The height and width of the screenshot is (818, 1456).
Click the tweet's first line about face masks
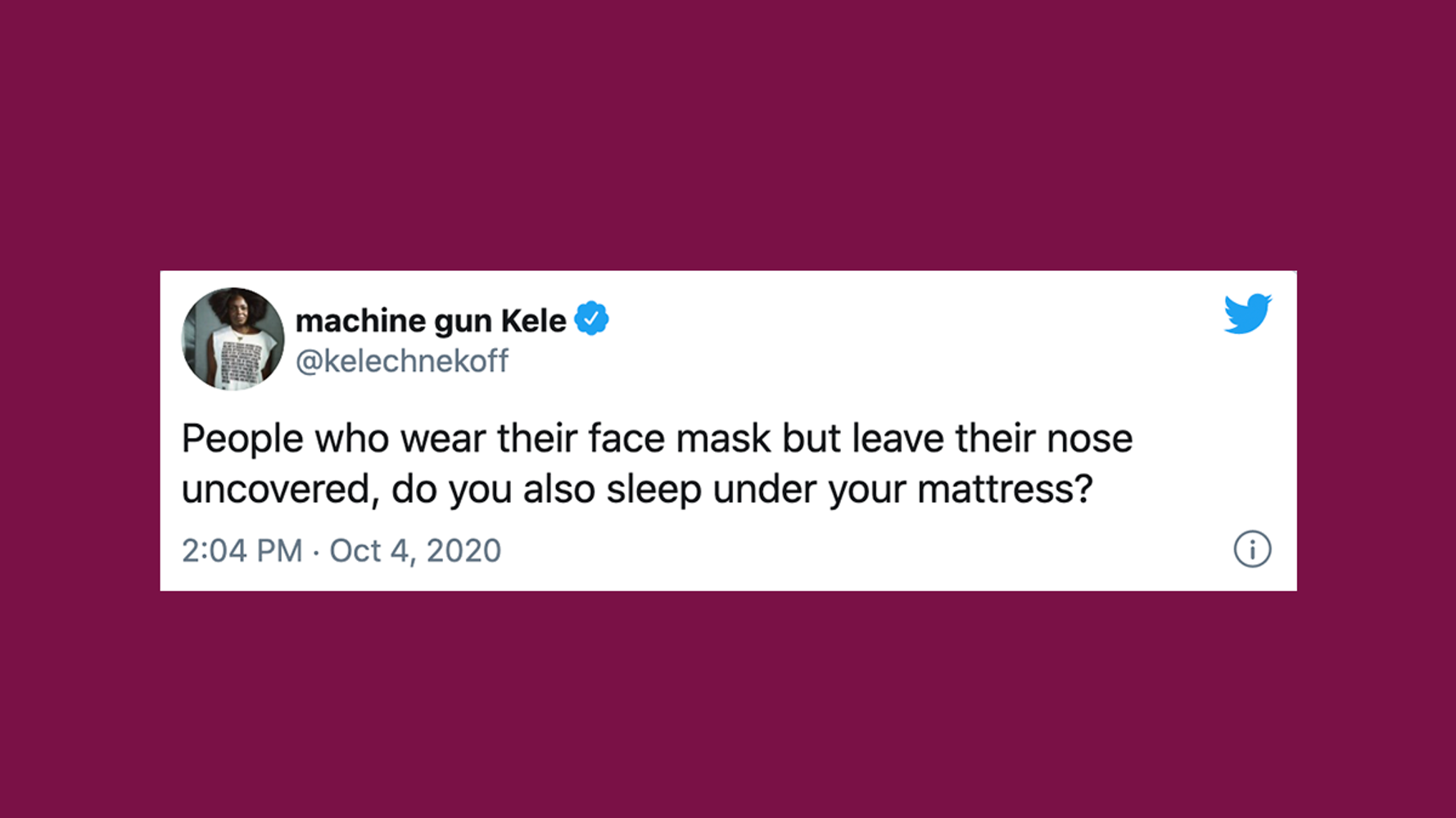(x=657, y=438)
